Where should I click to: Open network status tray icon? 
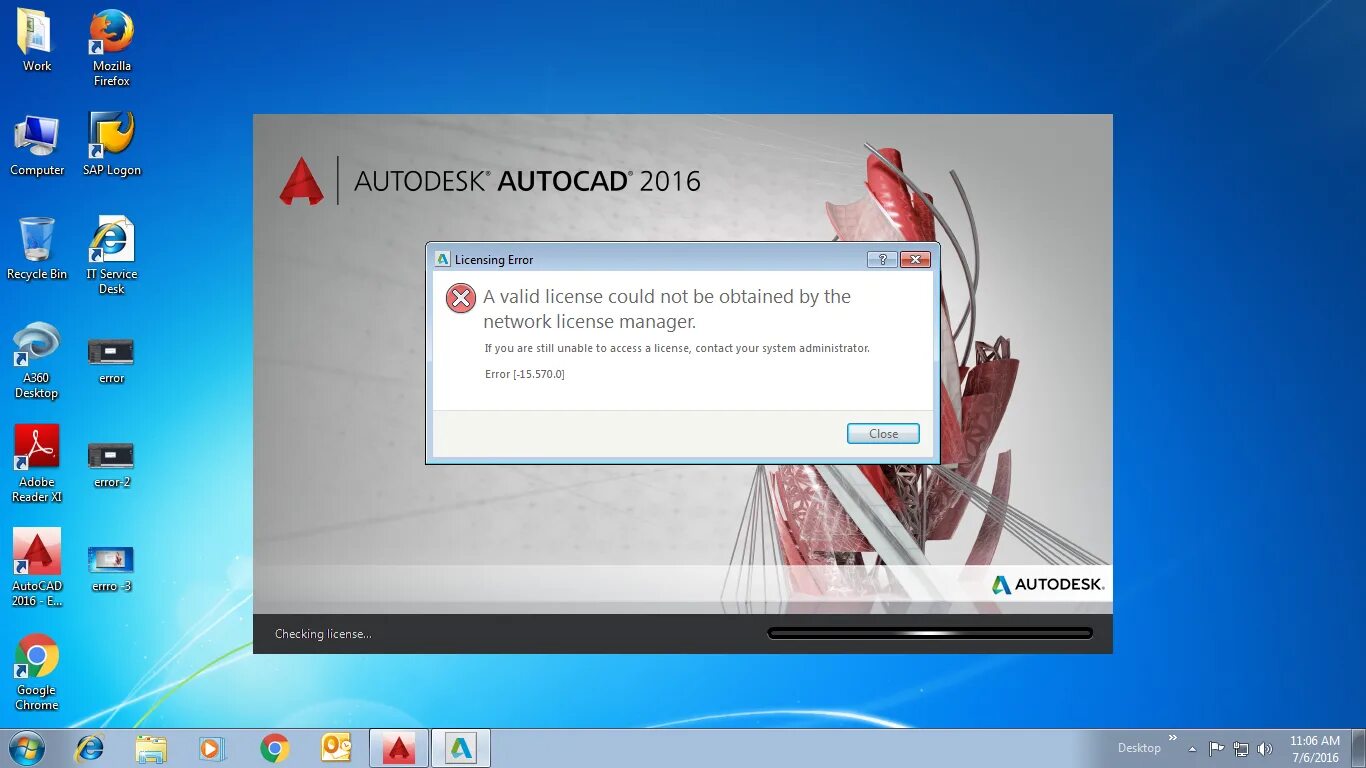1241,748
